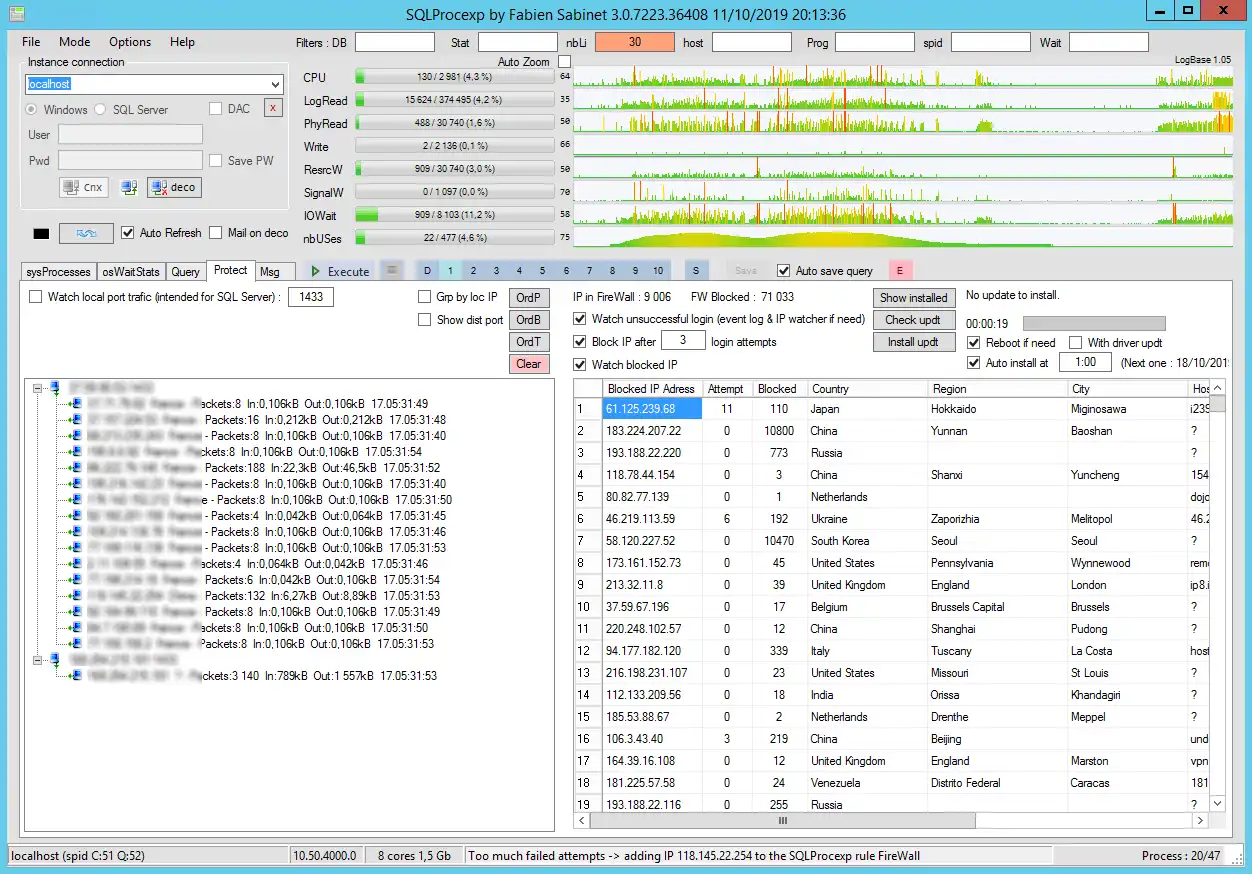The image size is (1252, 874).
Task: Toggle Block IP after checkbox
Action: coord(580,342)
